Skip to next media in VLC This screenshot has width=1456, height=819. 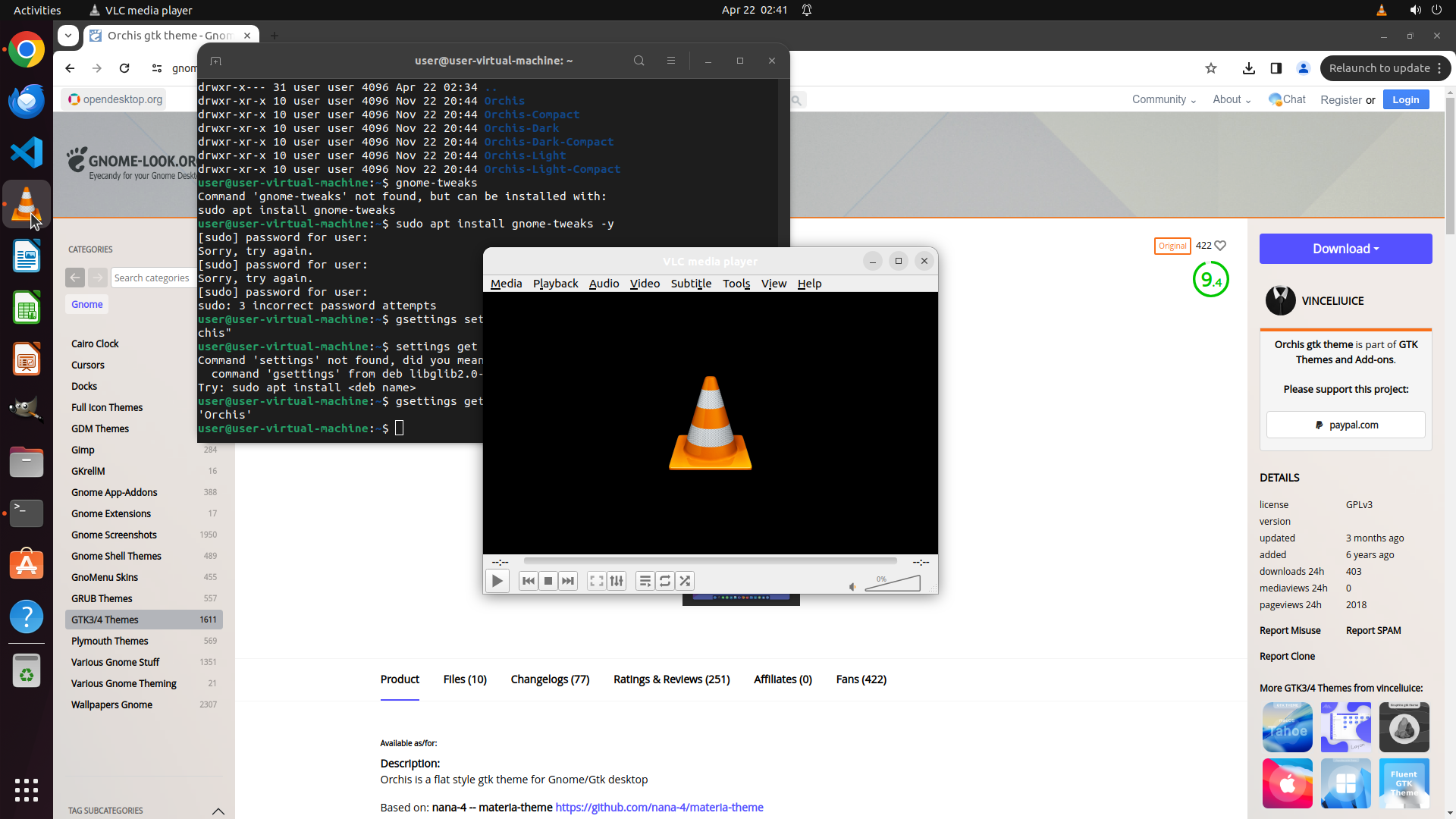click(568, 581)
